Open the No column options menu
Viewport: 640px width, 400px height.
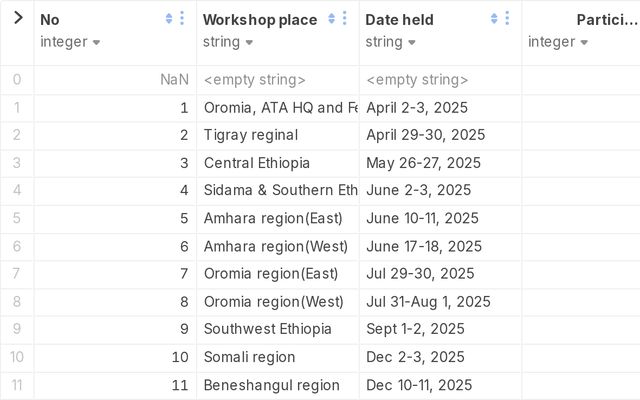click(x=181, y=18)
